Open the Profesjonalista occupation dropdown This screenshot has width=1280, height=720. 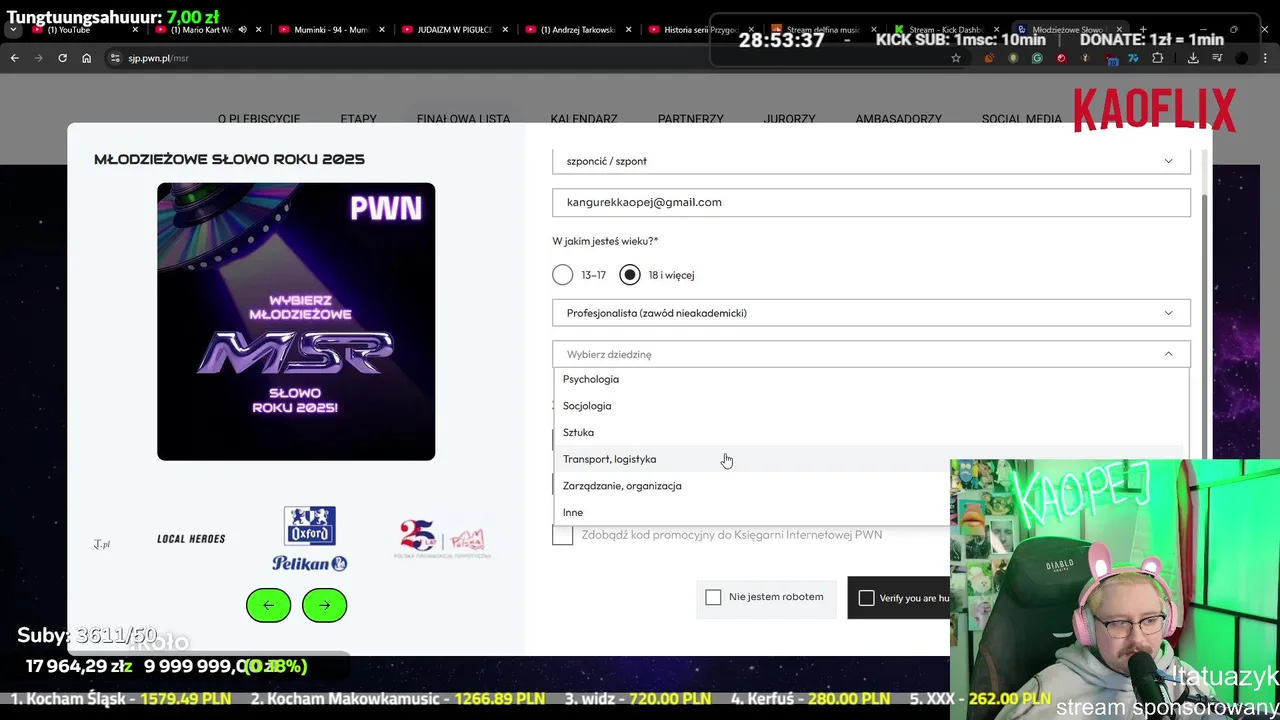coord(871,313)
